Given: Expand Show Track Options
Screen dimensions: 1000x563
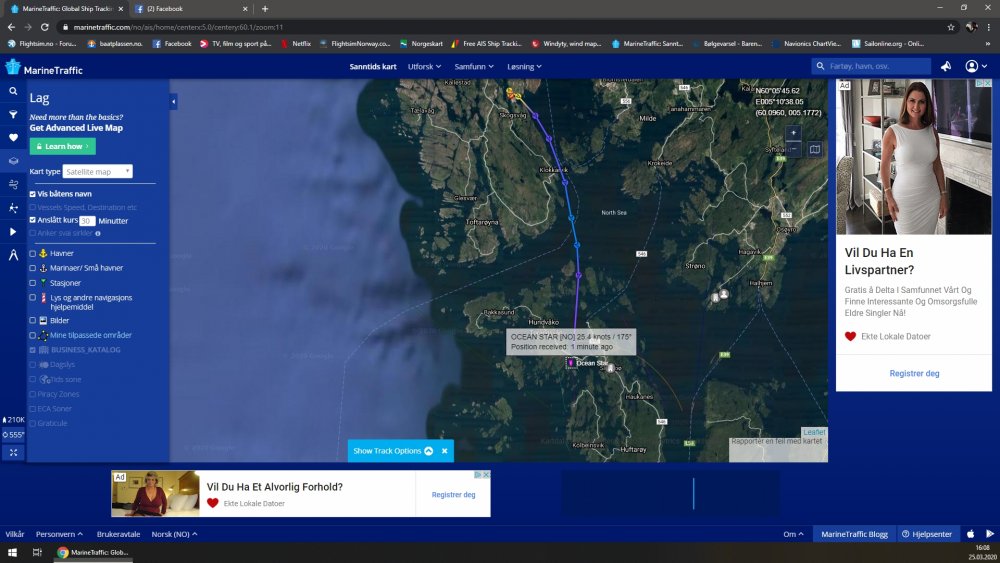Looking at the screenshot, I should (393, 451).
